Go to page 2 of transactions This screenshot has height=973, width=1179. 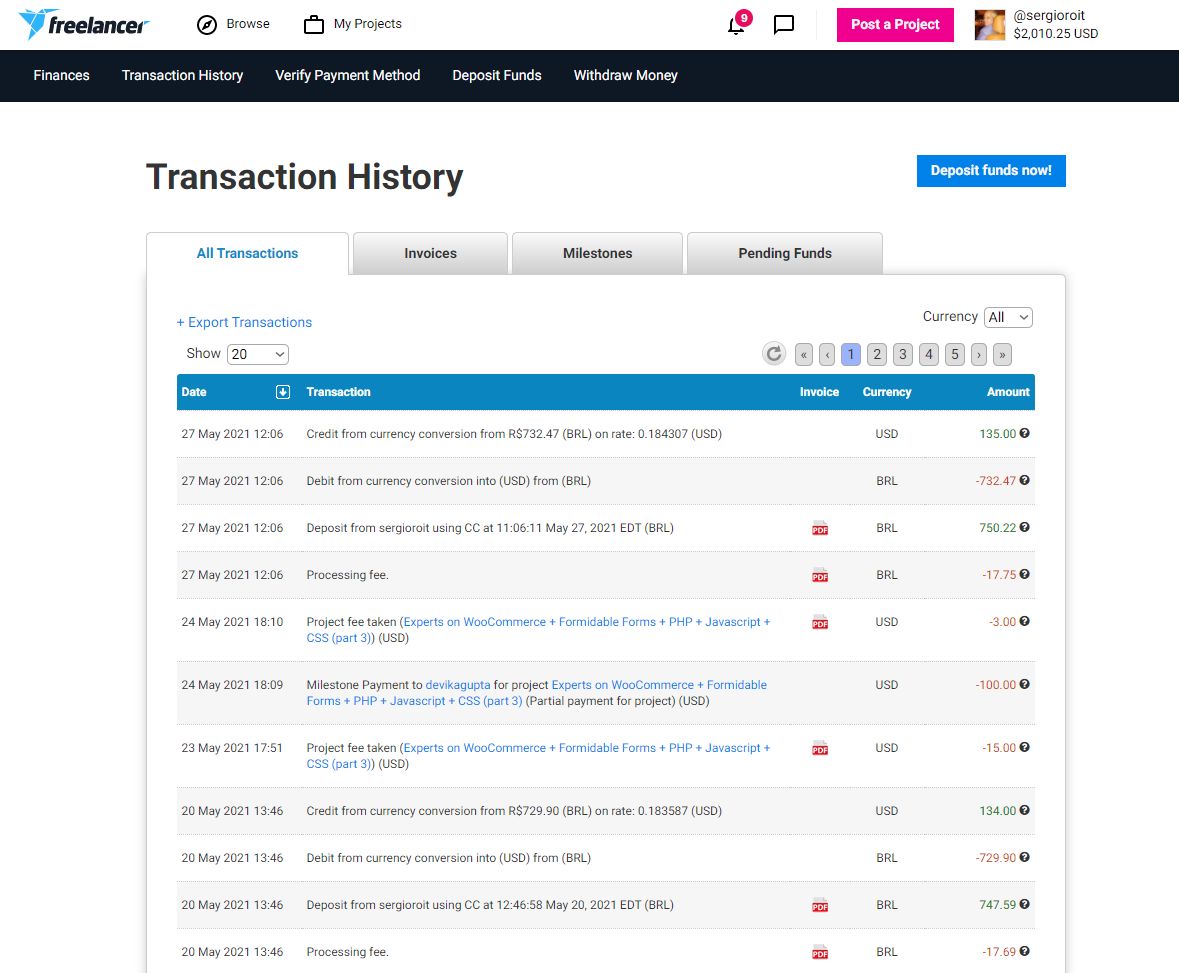[x=877, y=354]
